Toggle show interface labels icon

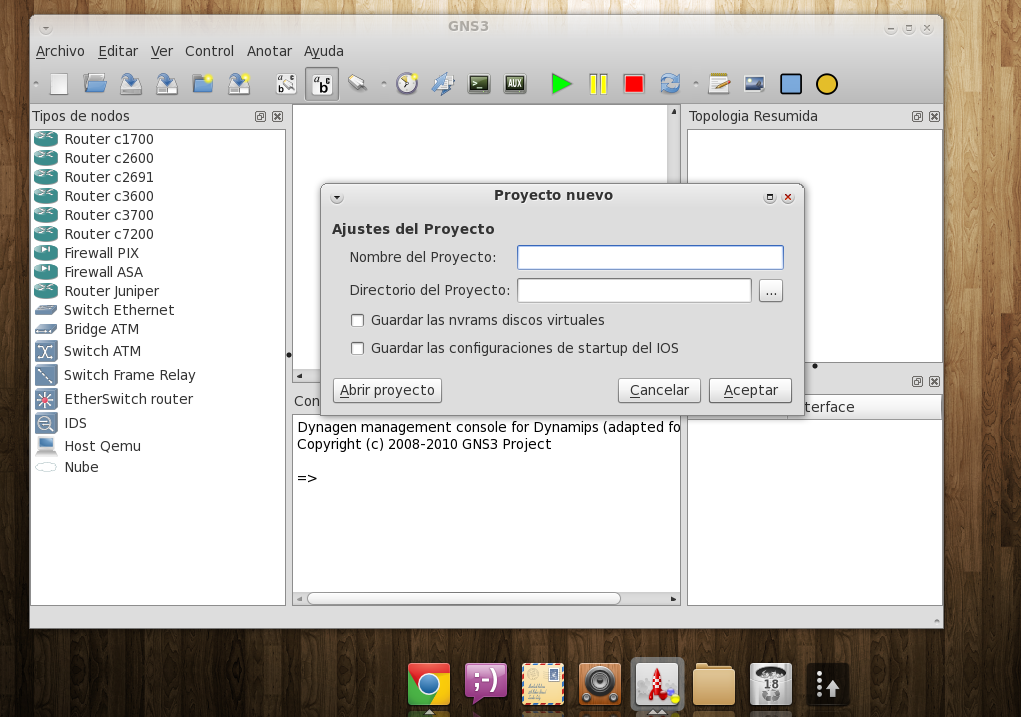286,84
